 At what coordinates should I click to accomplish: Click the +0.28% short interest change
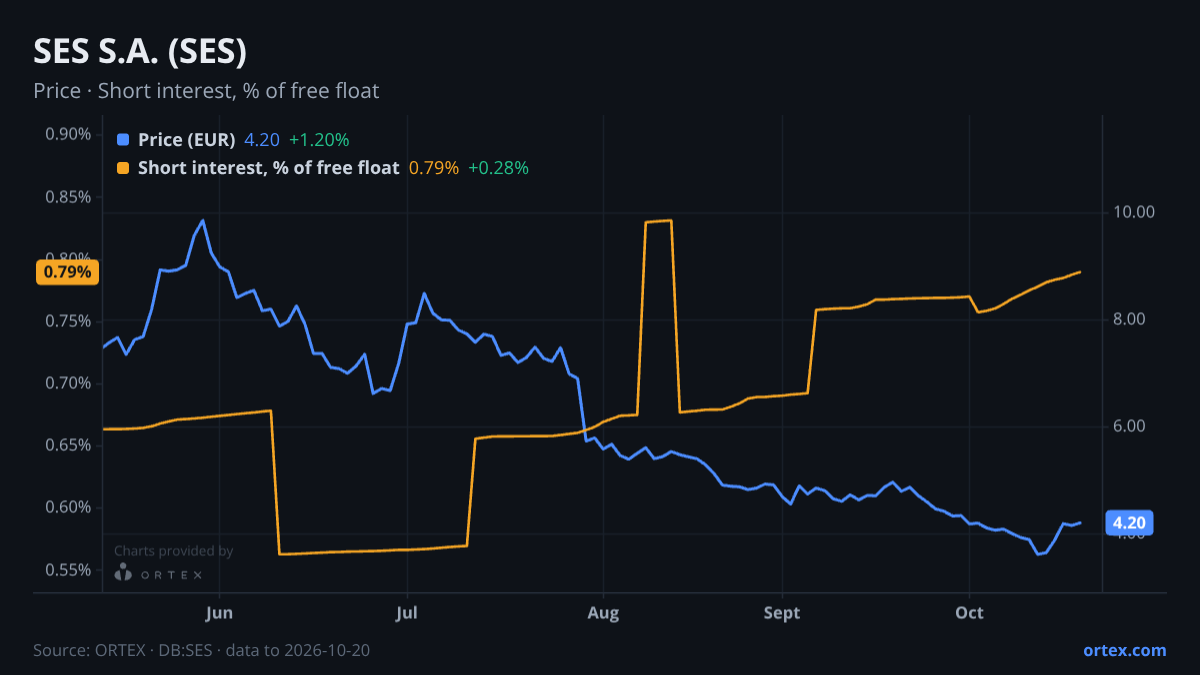point(498,168)
